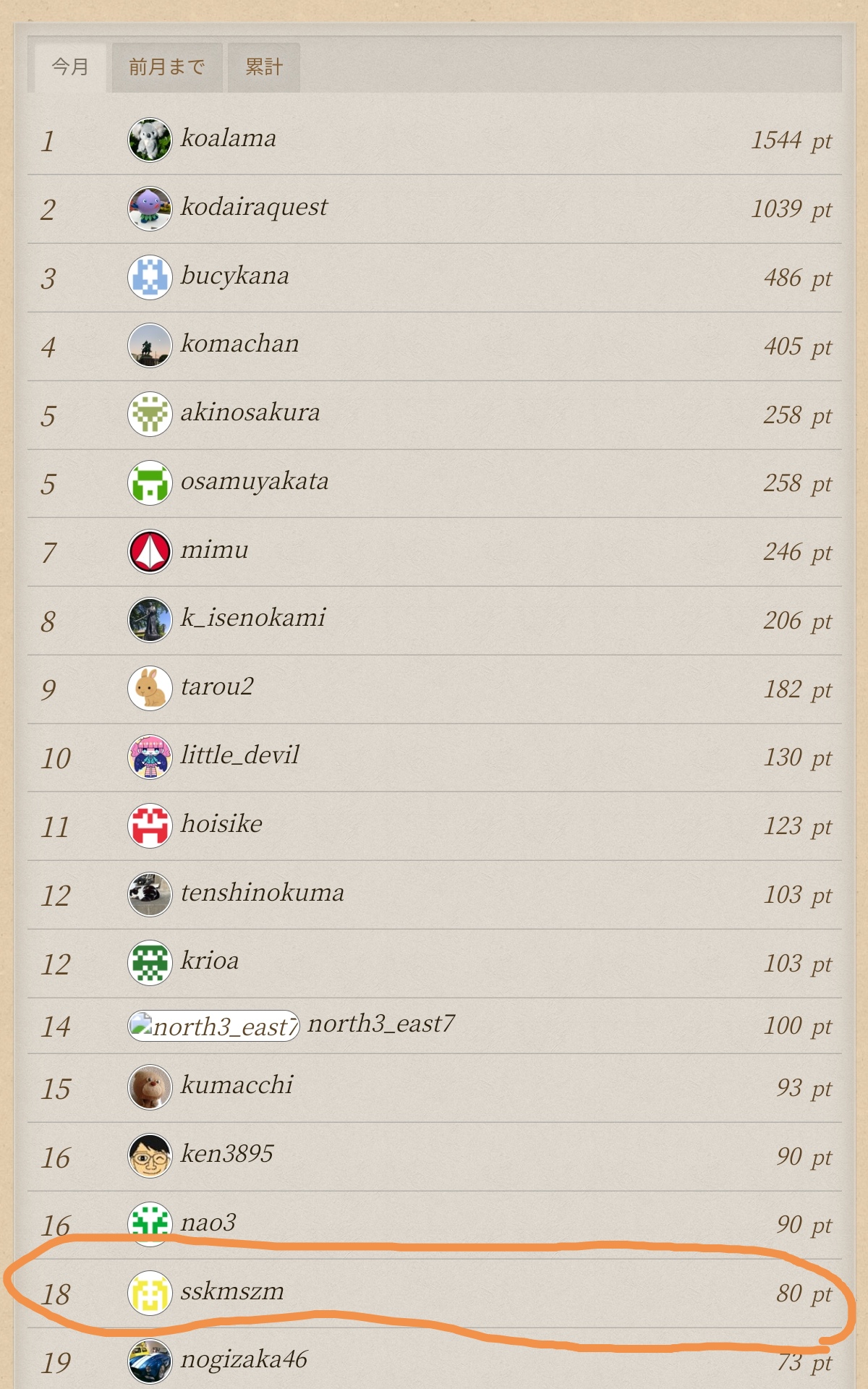This screenshot has height=1389, width=868.
Task: Open nogizaka46's car avatar
Action: pos(150,1361)
